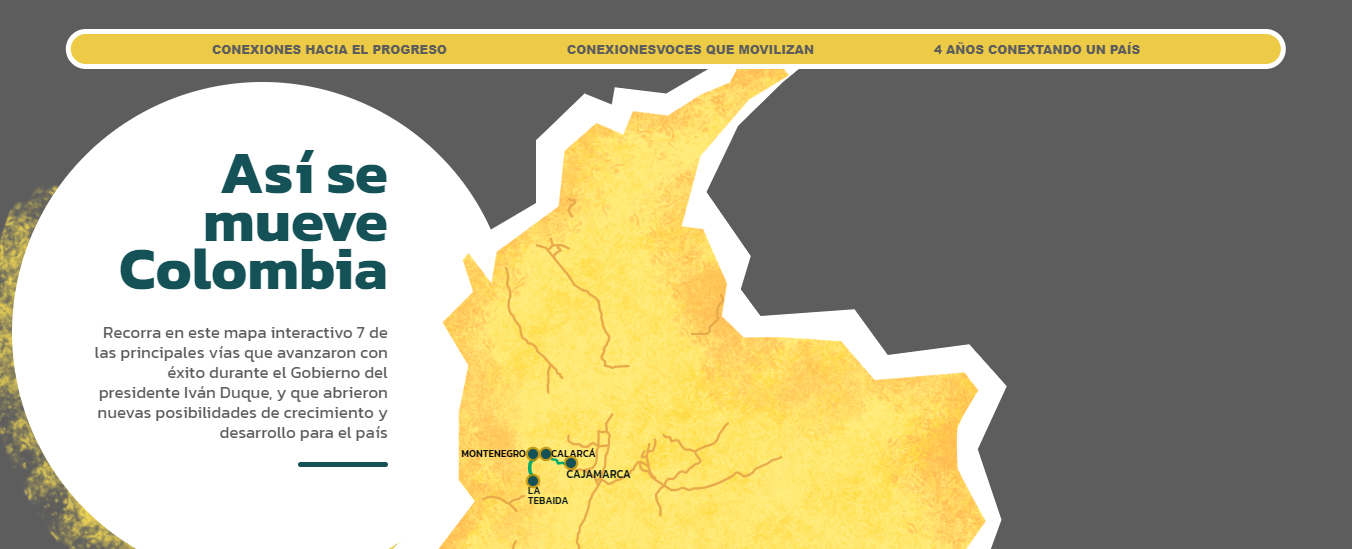This screenshot has height=549, width=1352.
Task: Select the Cajamarca map marker
Action: click(x=571, y=463)
